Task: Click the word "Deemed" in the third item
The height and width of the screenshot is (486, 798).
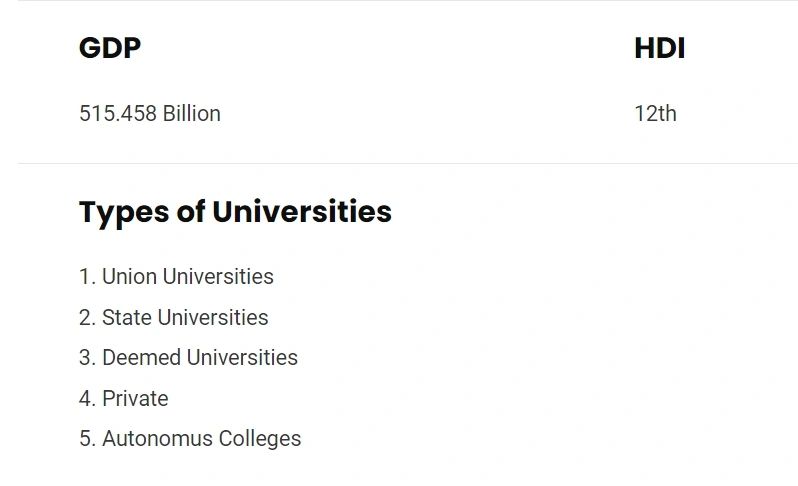Action: click(141, 358)
